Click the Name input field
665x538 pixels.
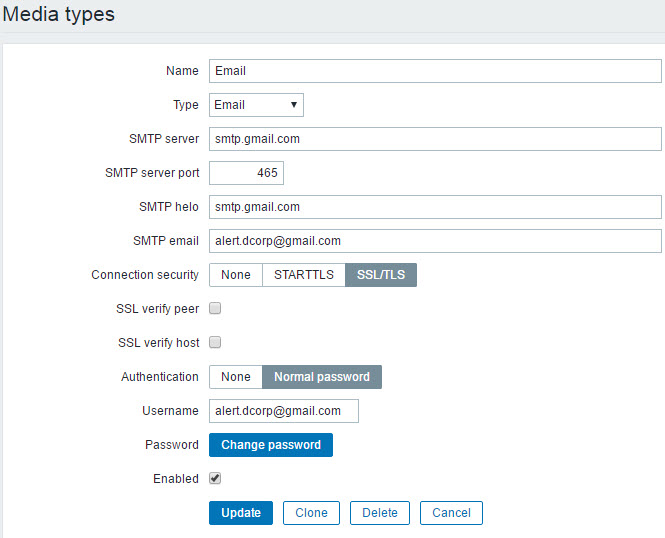[x=435, y=71]
